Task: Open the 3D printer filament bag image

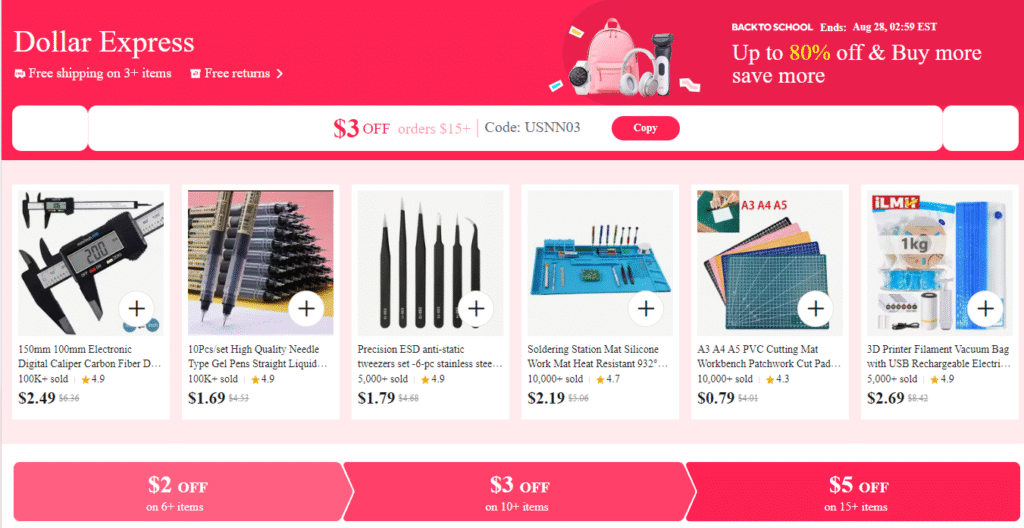Action: pyautogui.click(x=940, y=263)
